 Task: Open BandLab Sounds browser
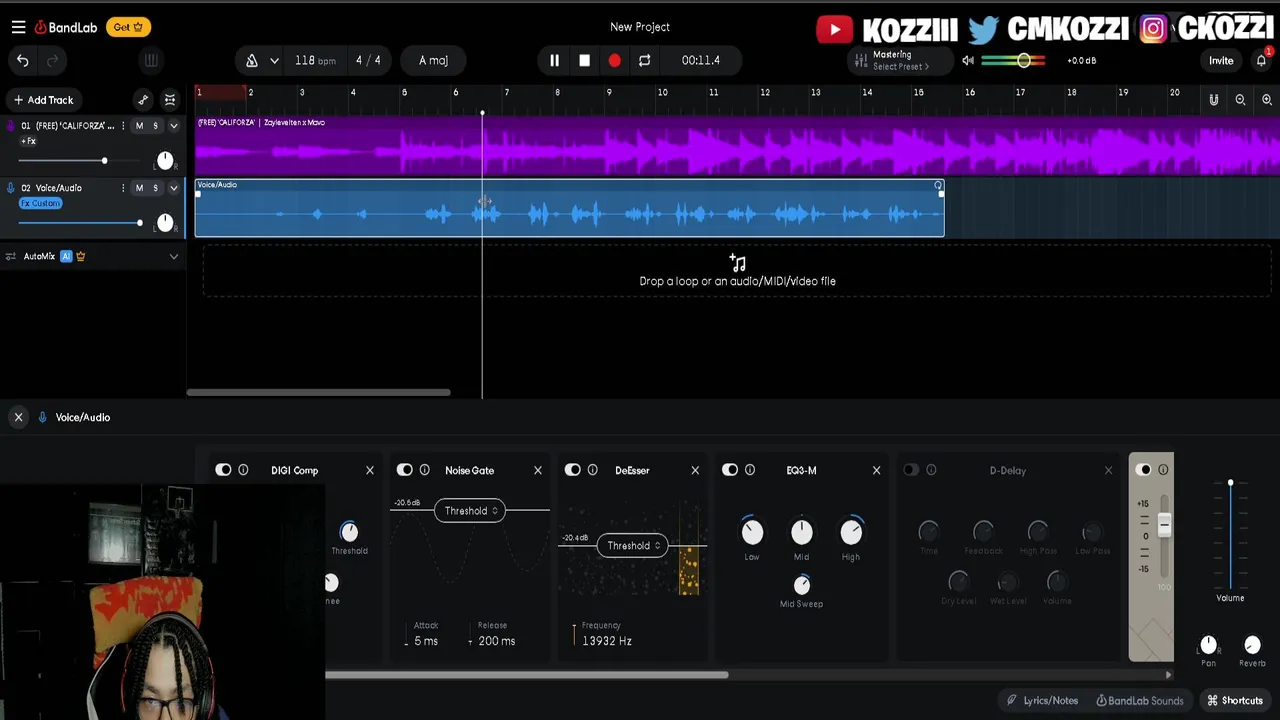1140,701
